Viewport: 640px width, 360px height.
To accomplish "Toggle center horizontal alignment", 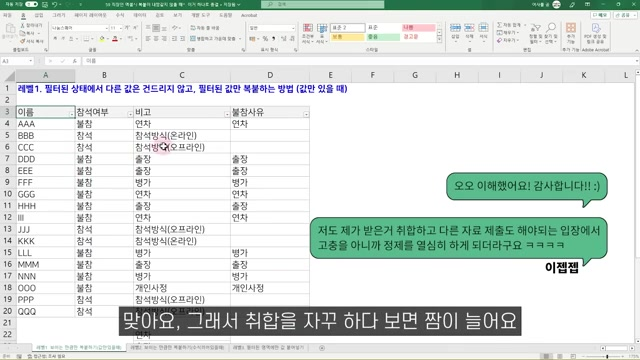I will pos(156,38).
